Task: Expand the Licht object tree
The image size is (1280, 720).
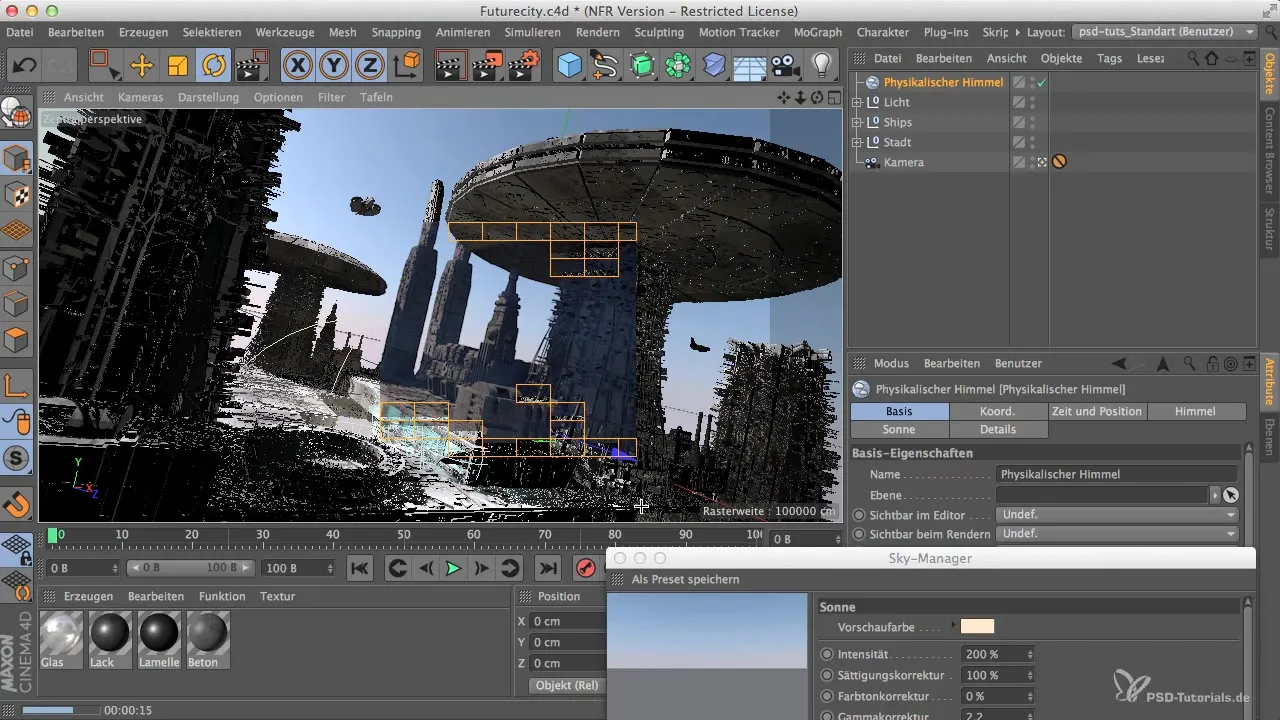Action: tap(856, 102)
